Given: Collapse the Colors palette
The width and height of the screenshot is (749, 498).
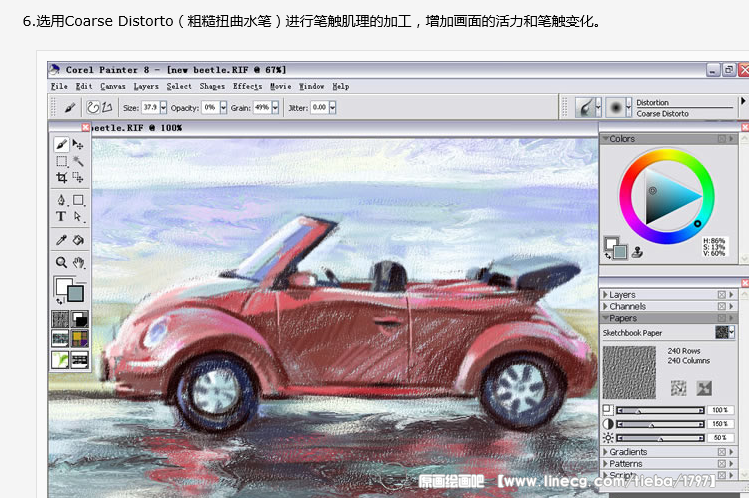Looking at the screenshot, I should (x=605, y=138).
